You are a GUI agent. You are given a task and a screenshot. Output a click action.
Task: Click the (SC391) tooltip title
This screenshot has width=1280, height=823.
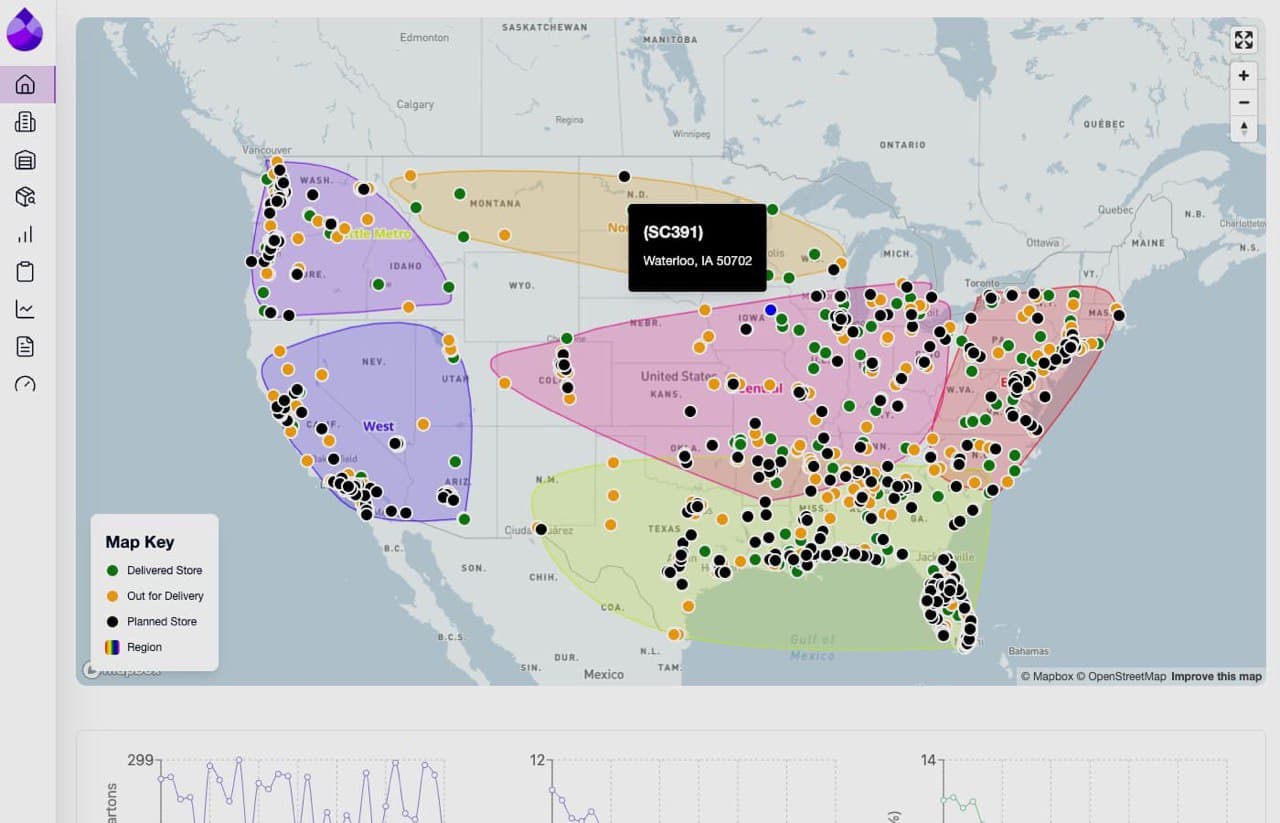pos(673,232)
